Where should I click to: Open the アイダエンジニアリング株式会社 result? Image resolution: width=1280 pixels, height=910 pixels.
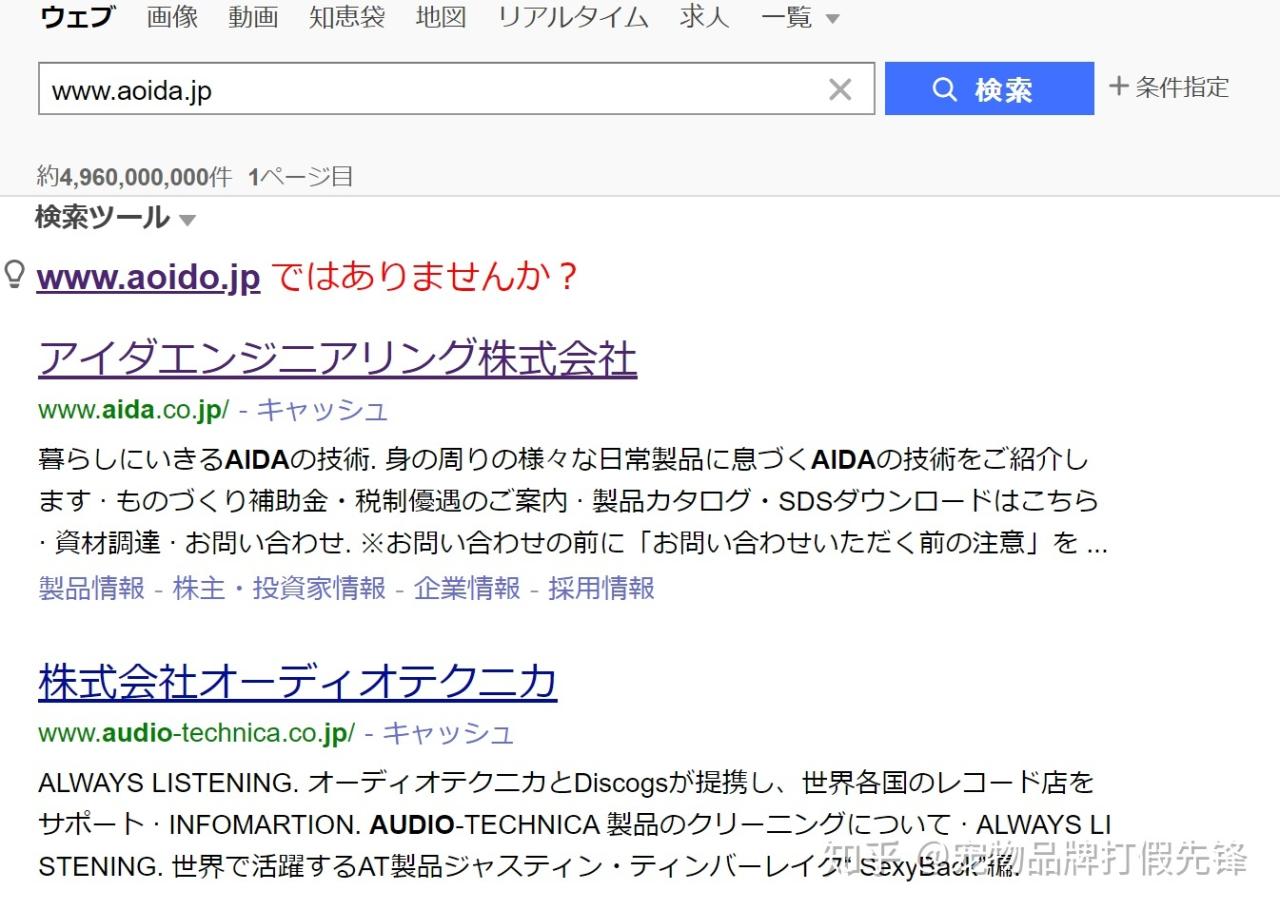click(x=337, y=359)
